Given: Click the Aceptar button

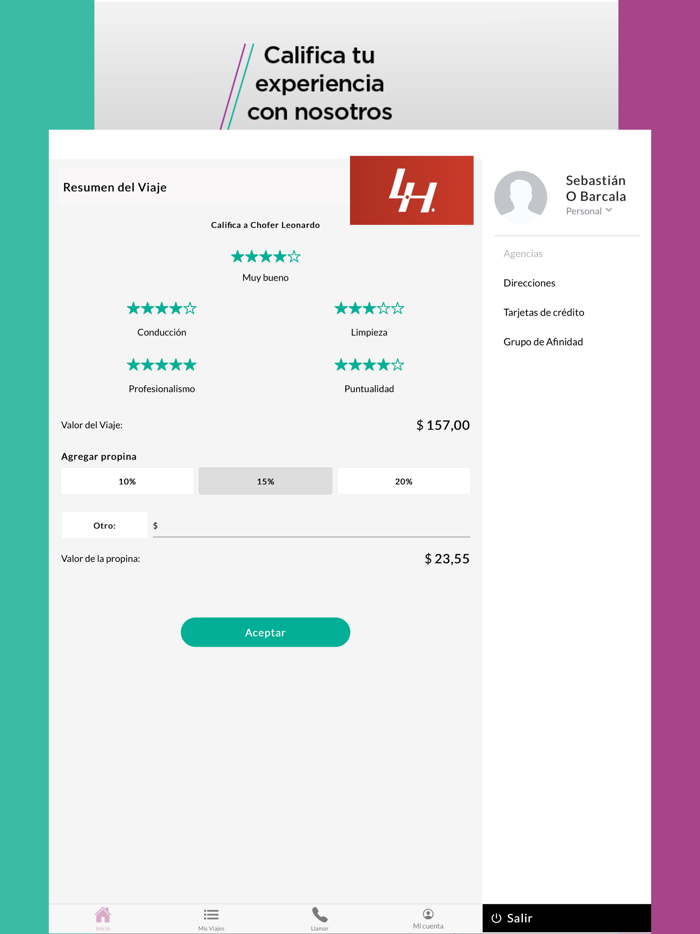Looking at the screenshot, I should [x=265, y=632].
